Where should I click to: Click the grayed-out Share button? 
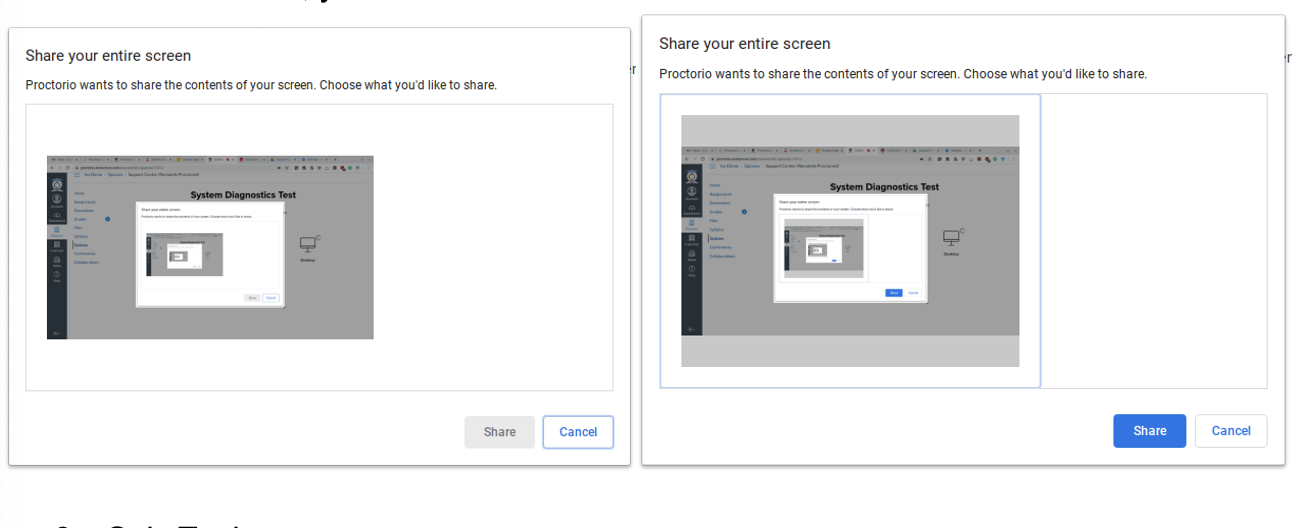tap(499, 432)
